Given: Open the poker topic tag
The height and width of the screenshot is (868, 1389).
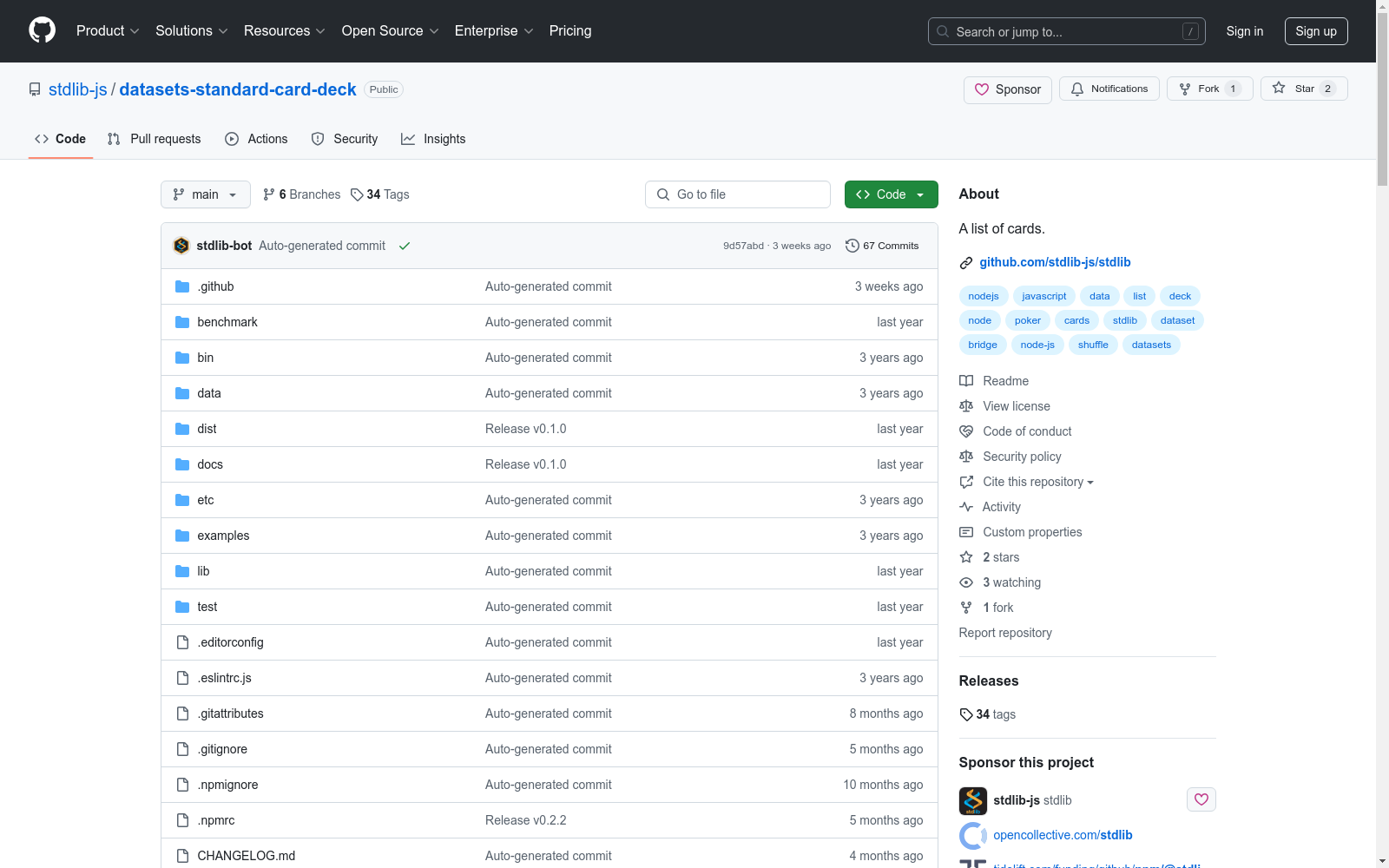Looking at the screenshot, I should 1028,320.
